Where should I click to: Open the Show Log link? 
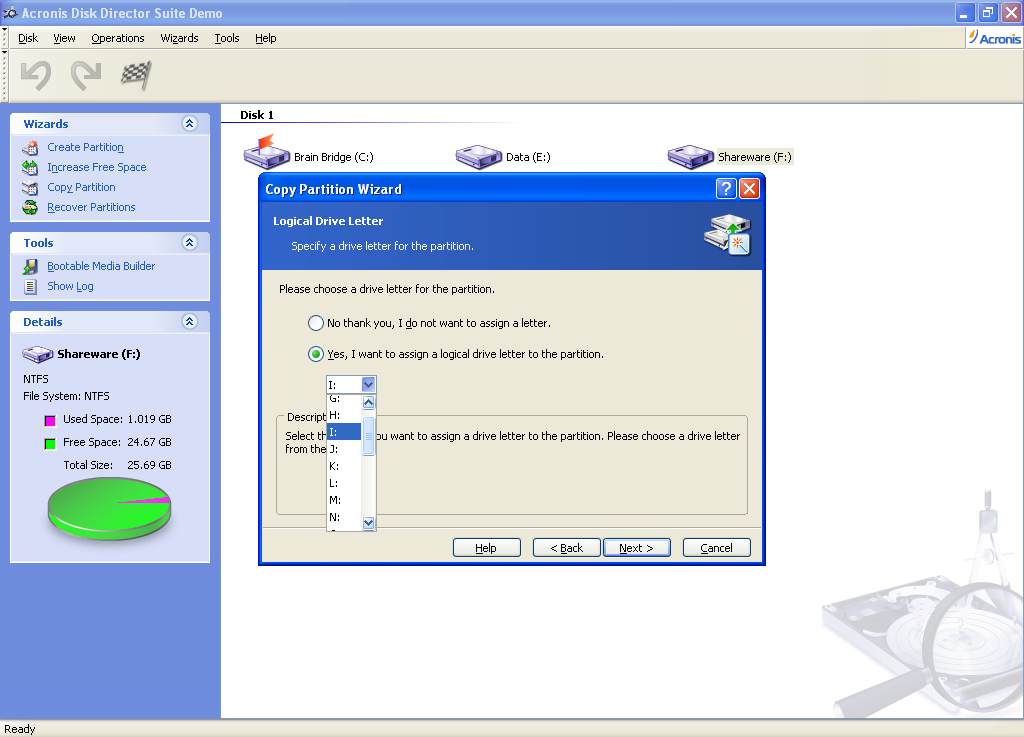click(70, 286)
